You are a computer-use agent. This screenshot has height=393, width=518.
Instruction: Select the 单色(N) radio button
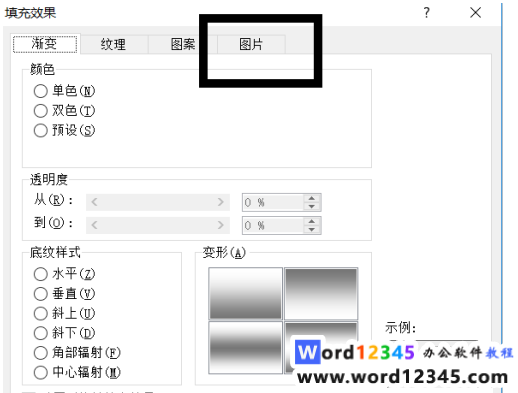pos(40,91)
